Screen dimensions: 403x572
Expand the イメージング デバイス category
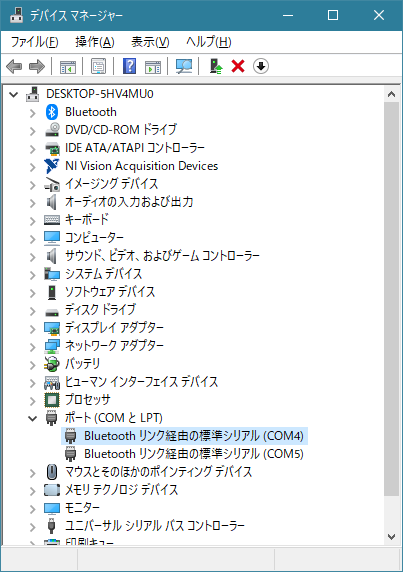click(x=32, y=185)
